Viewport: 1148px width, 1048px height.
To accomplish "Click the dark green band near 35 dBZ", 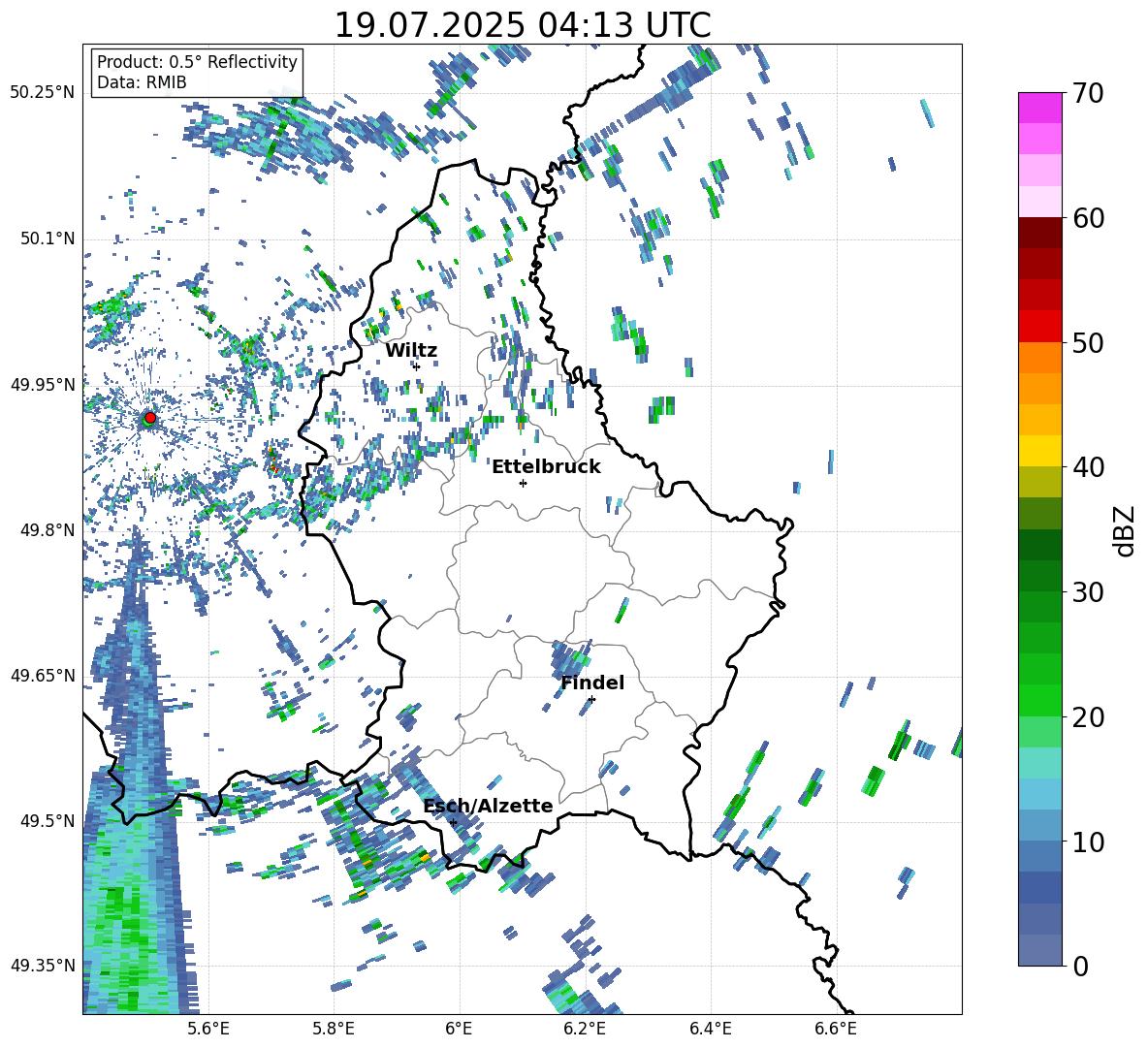I will (x=1039, y=544).
